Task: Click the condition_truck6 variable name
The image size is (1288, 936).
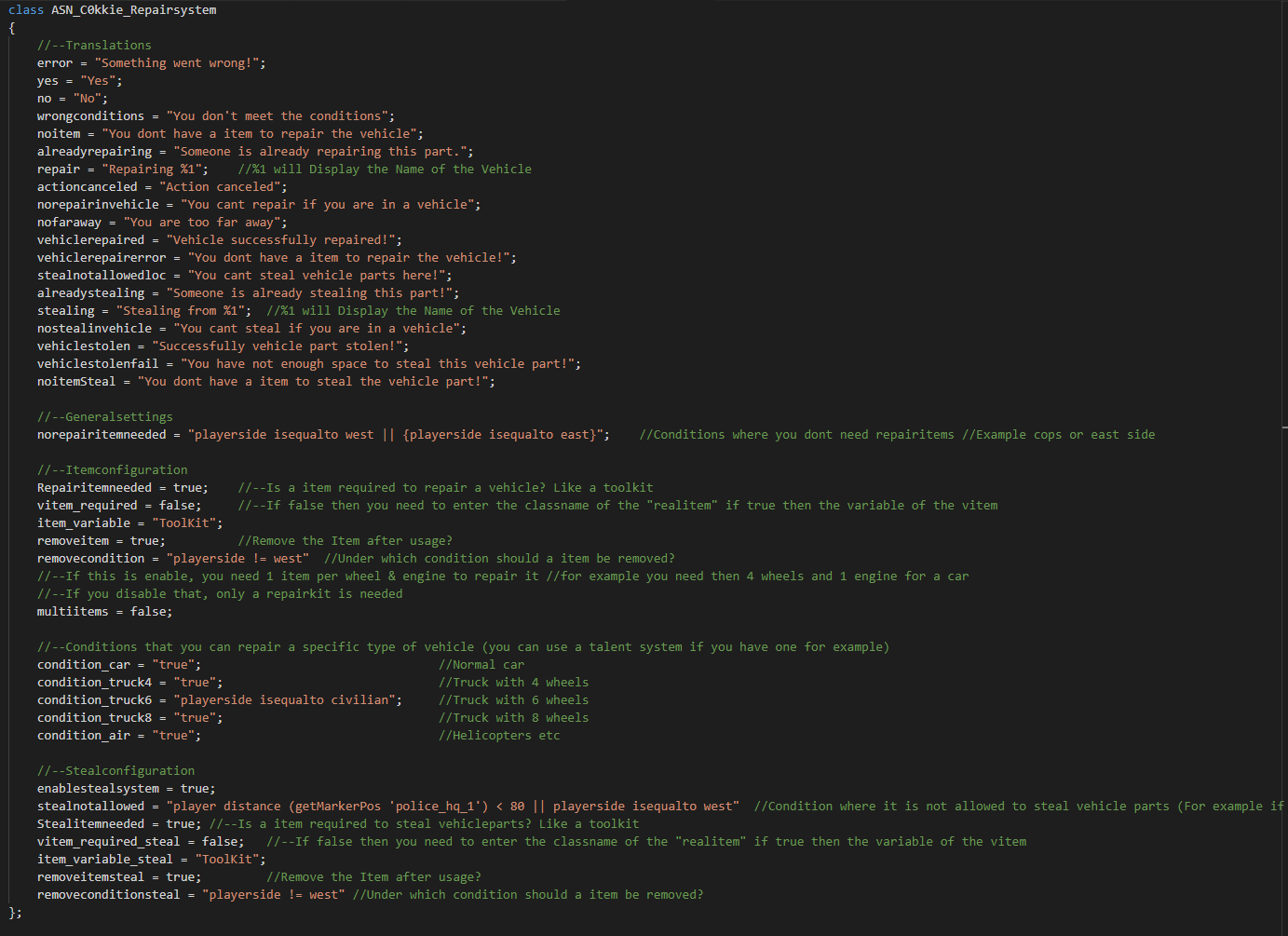Action: click(94, 700)
